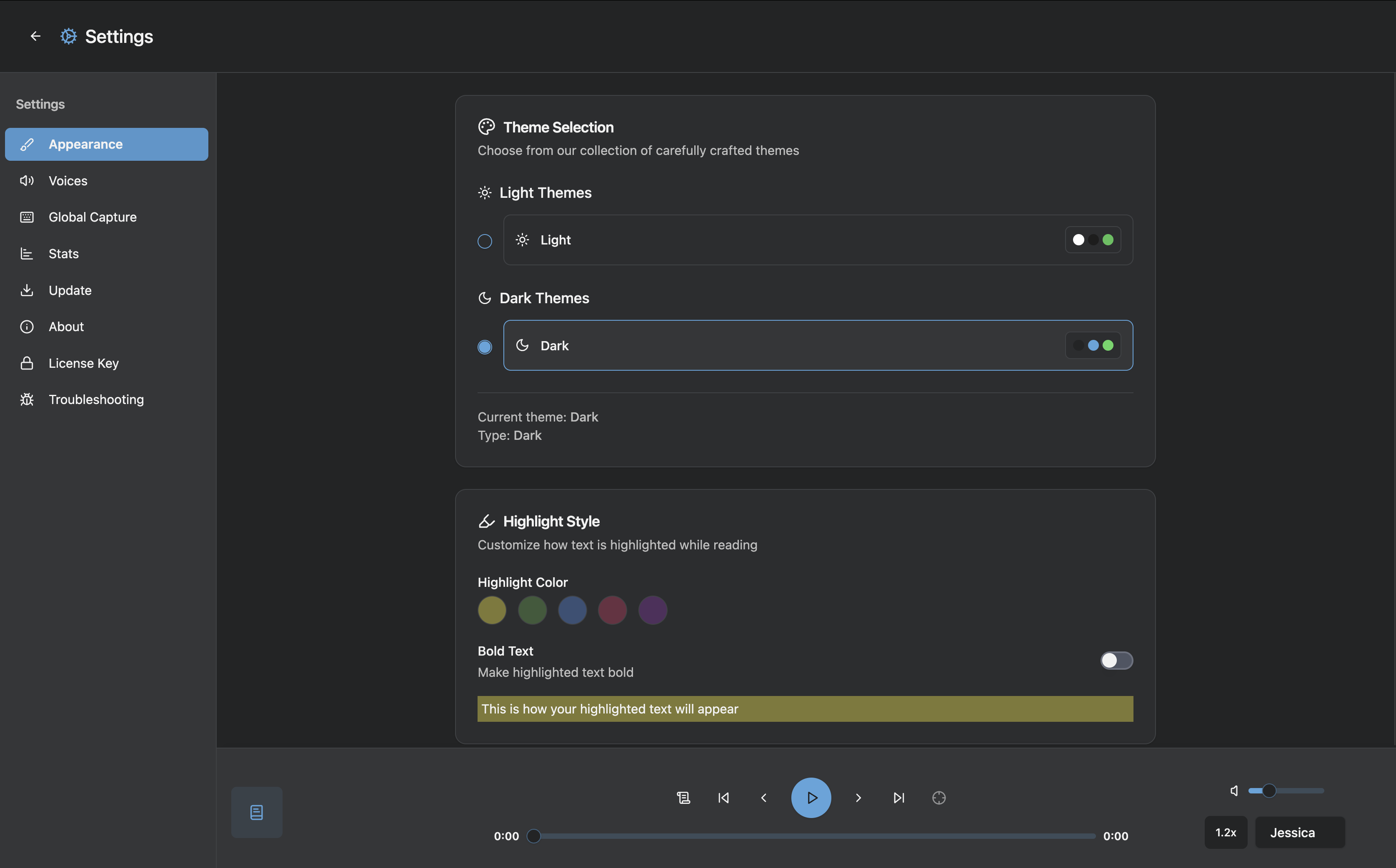The width and height of the screenshot is (1396, 868).
Task: Open the 1.2x playback speed dropdown
Action: [x=1226, y=833]
